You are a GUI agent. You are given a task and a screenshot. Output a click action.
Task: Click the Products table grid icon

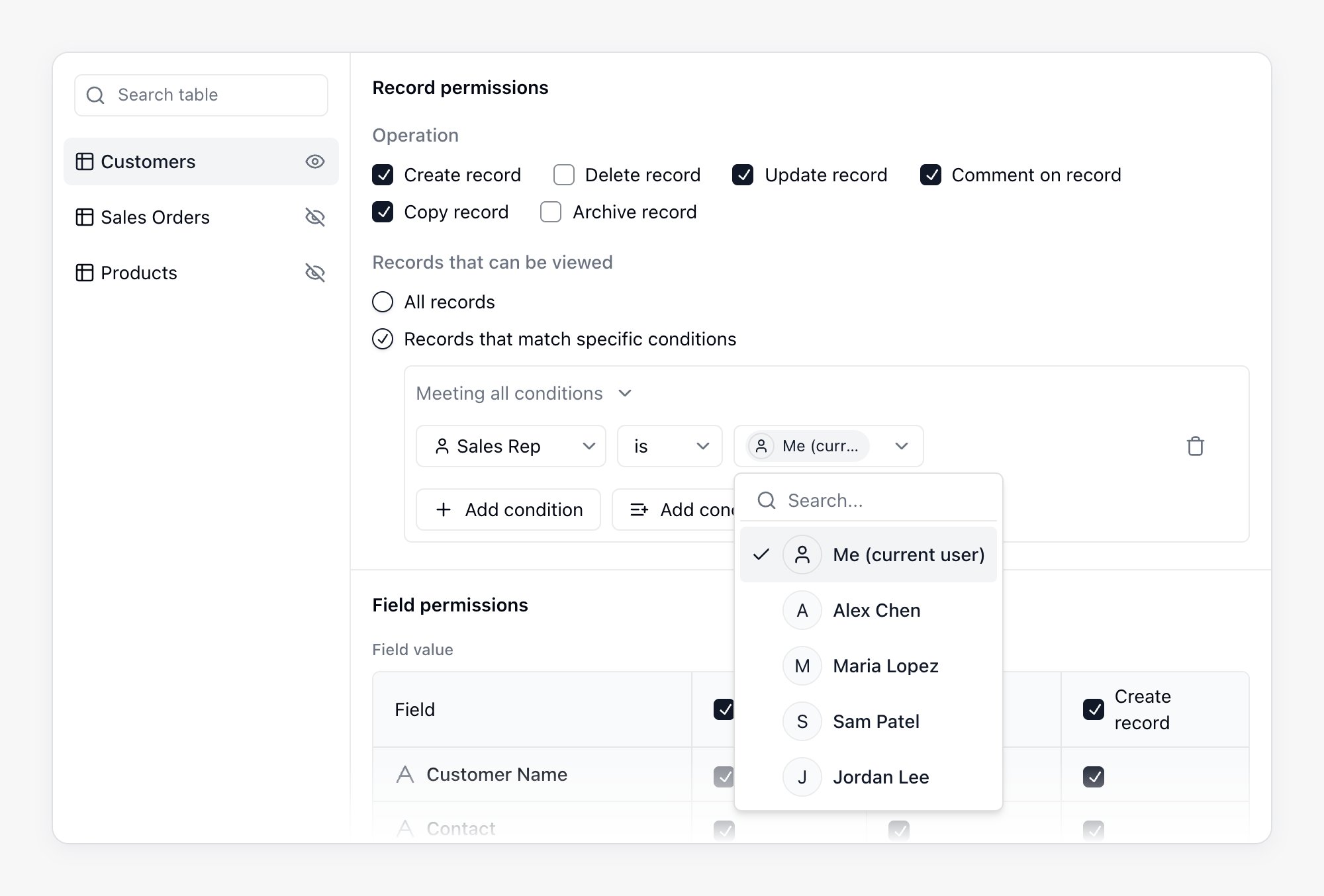pos(85,273)
